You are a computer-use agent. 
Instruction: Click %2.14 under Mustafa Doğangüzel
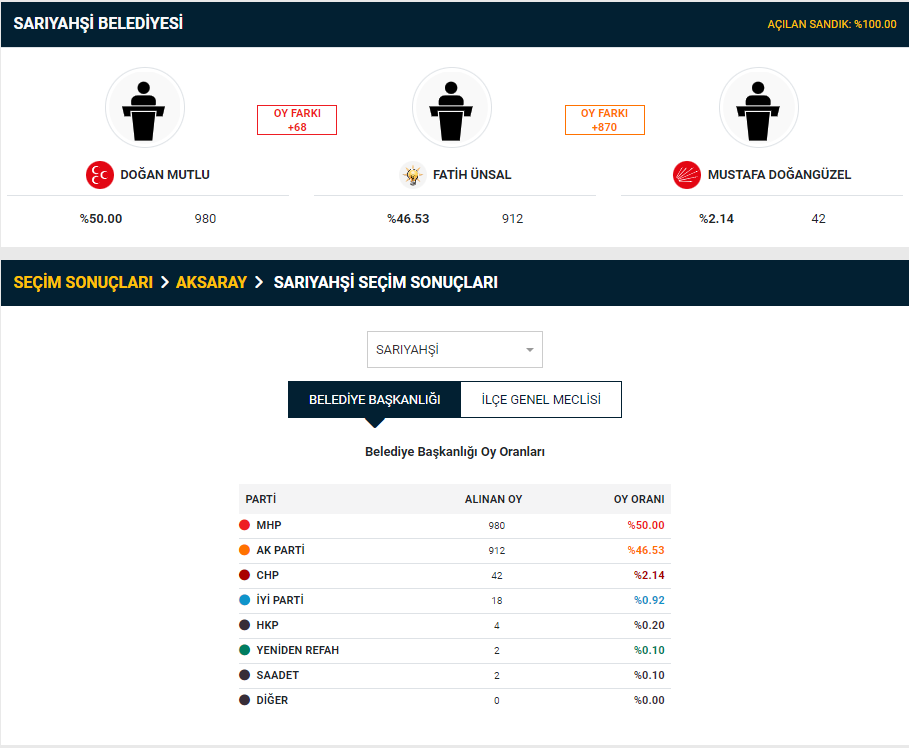716,219
